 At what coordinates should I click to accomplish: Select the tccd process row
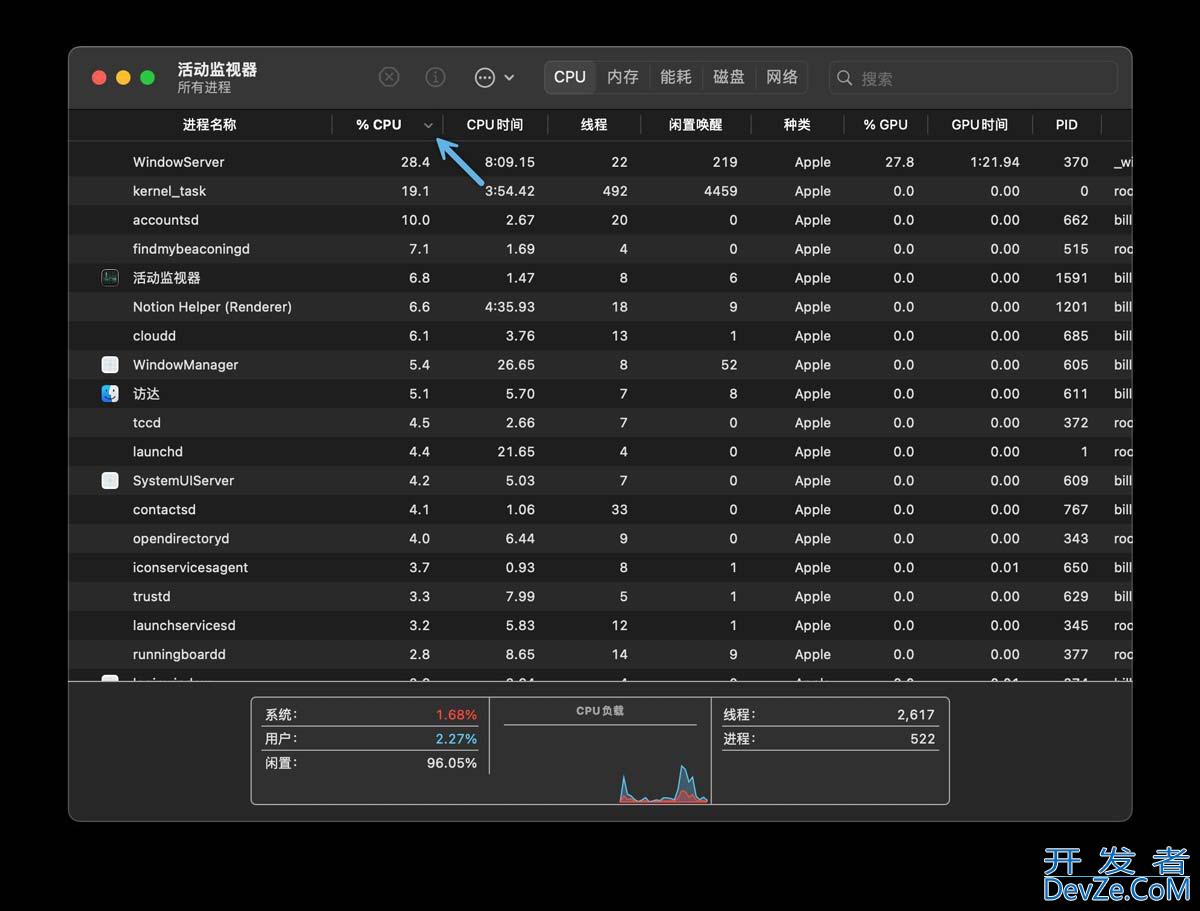pyautogui.click(x=600, y=423)
